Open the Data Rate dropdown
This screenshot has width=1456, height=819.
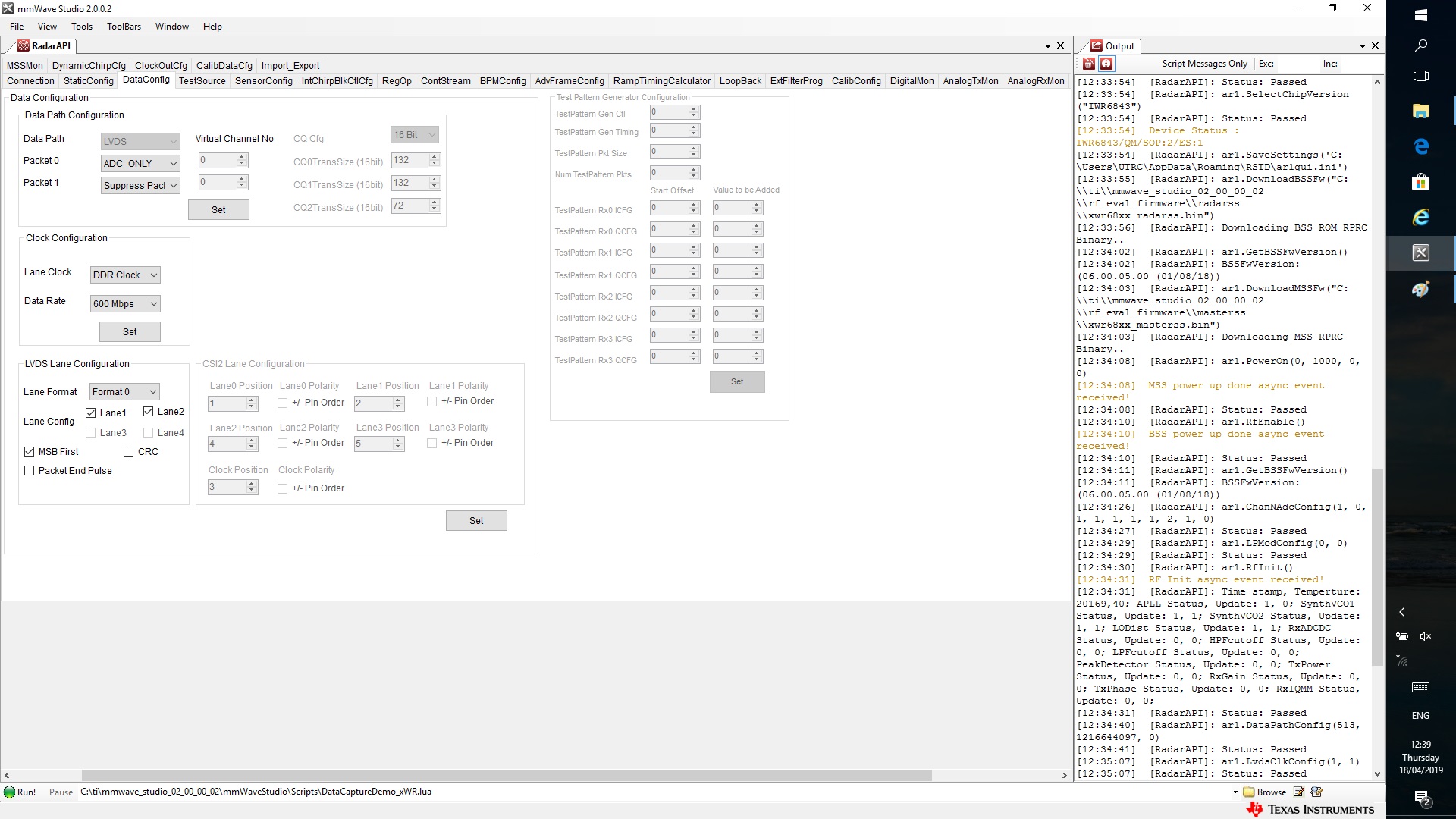tap(125, 303)
